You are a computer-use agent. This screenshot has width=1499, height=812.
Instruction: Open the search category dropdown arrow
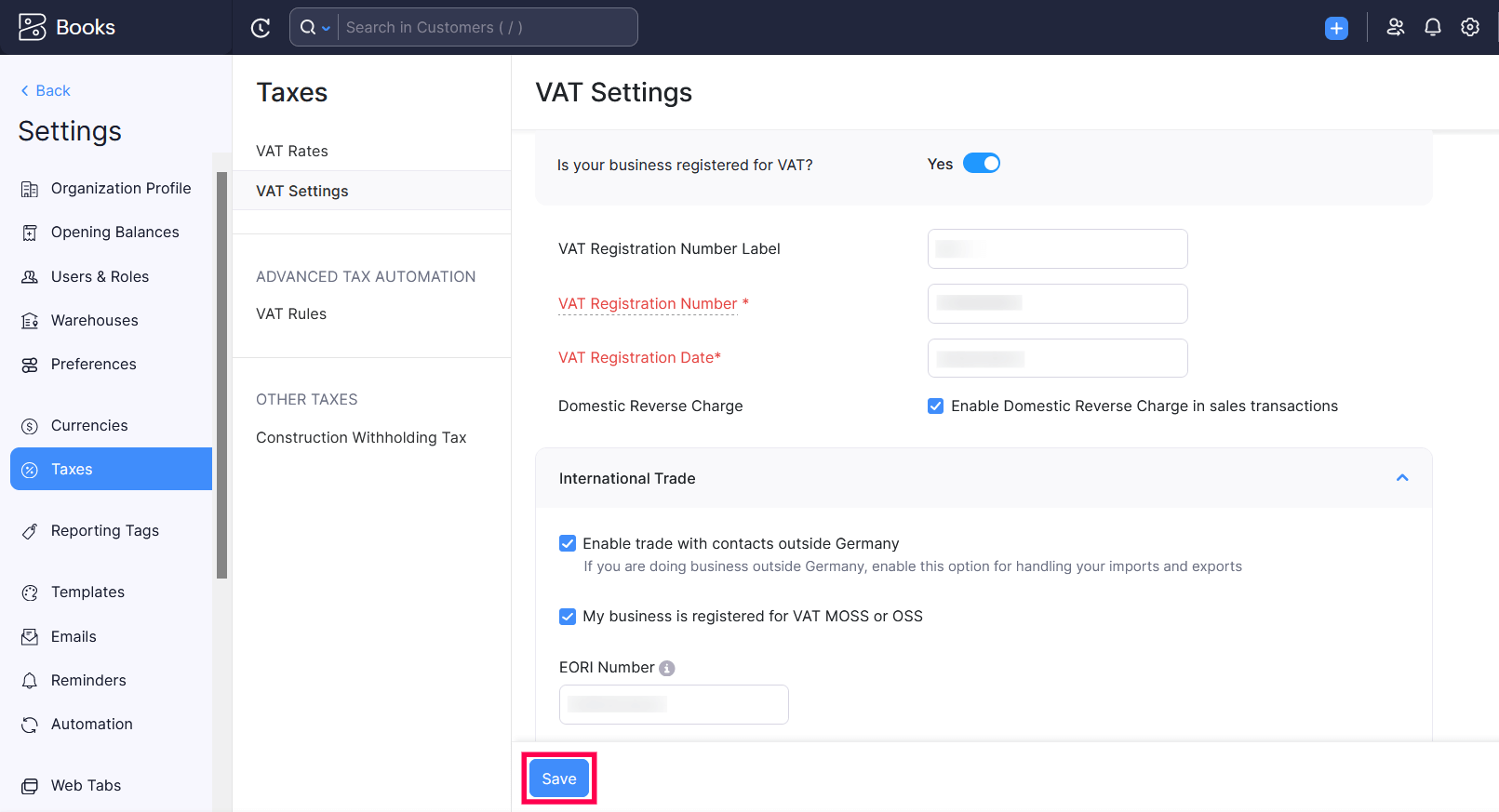[x=326, y=29]
